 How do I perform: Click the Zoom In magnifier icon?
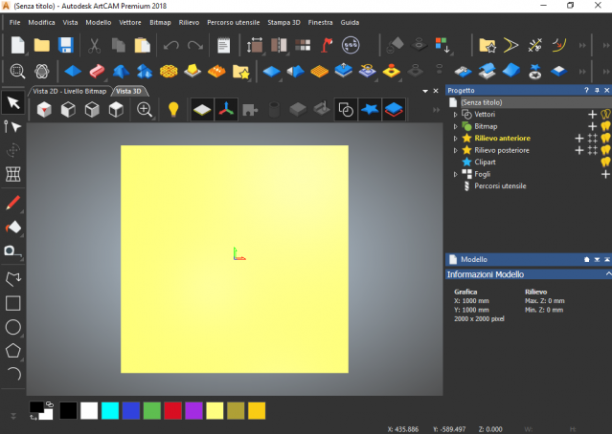point(144,109)
